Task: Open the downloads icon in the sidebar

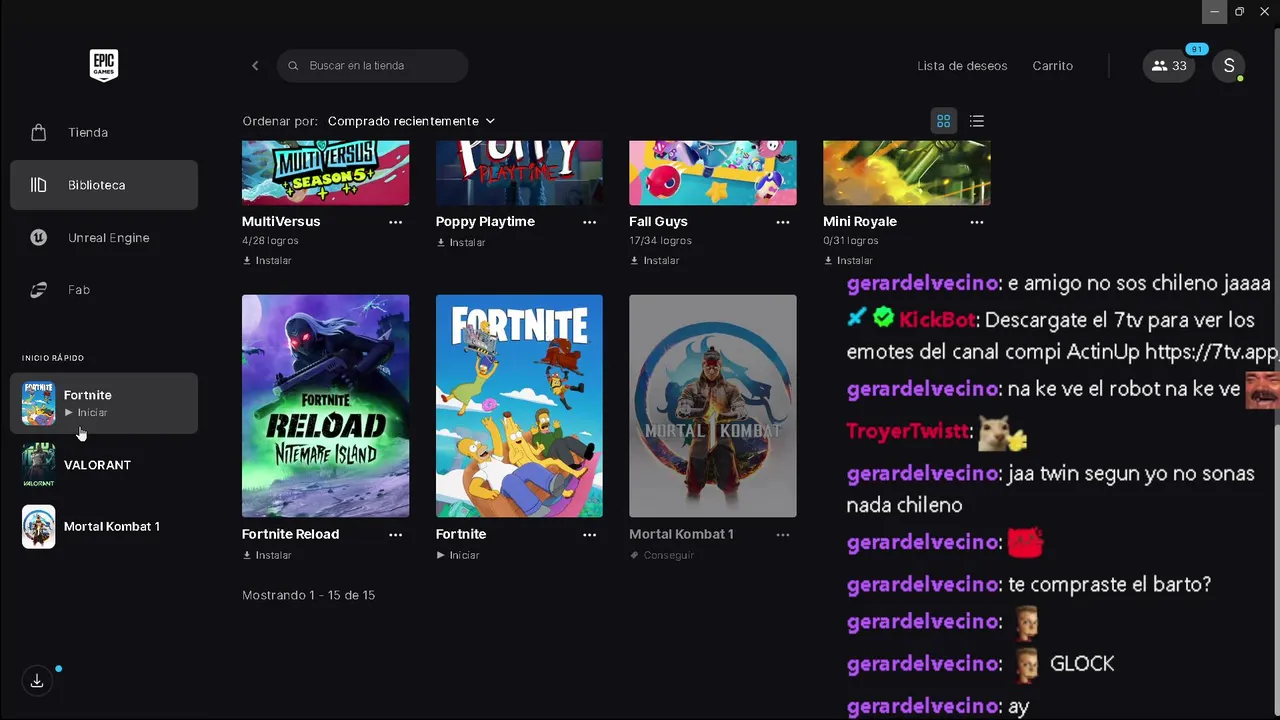Action: 37,681
